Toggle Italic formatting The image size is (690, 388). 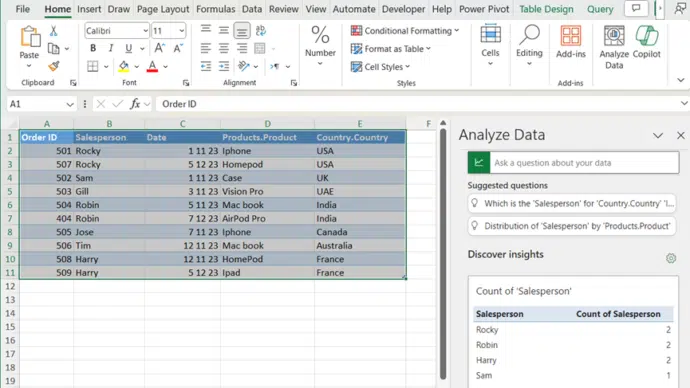[110, 48]
